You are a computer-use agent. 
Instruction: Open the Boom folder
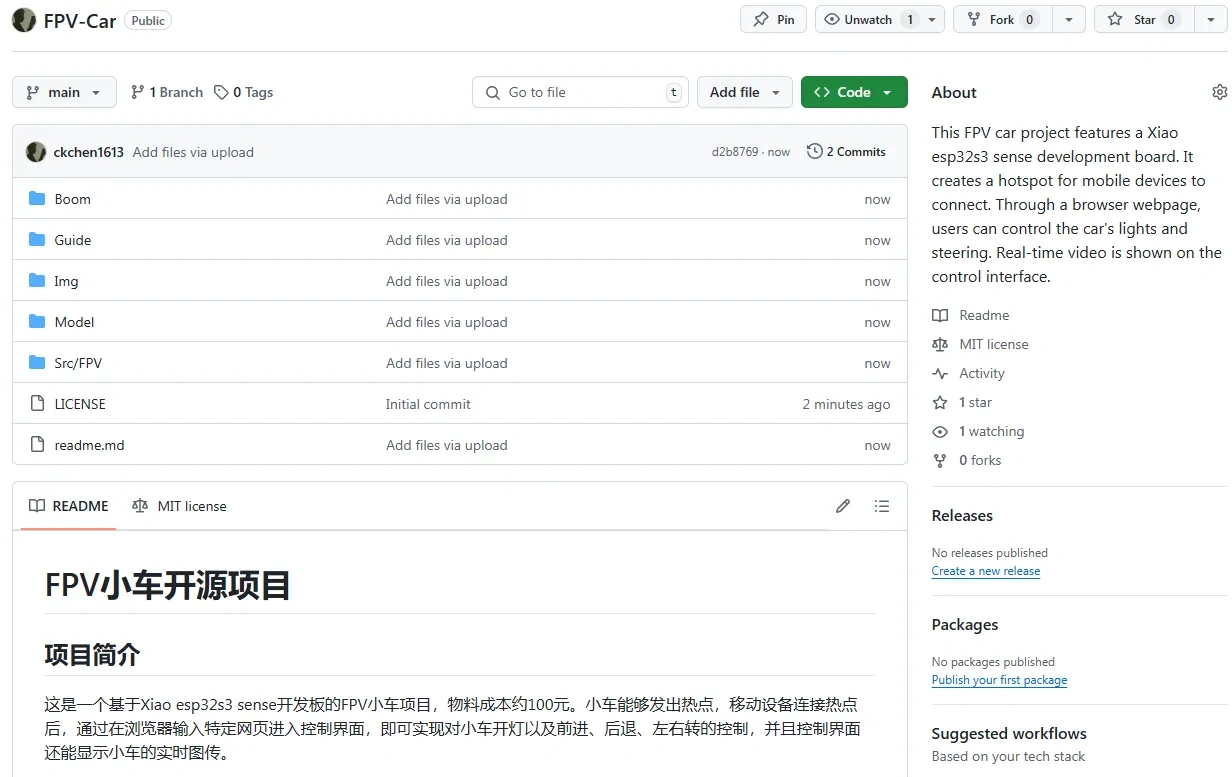(72, 199)
